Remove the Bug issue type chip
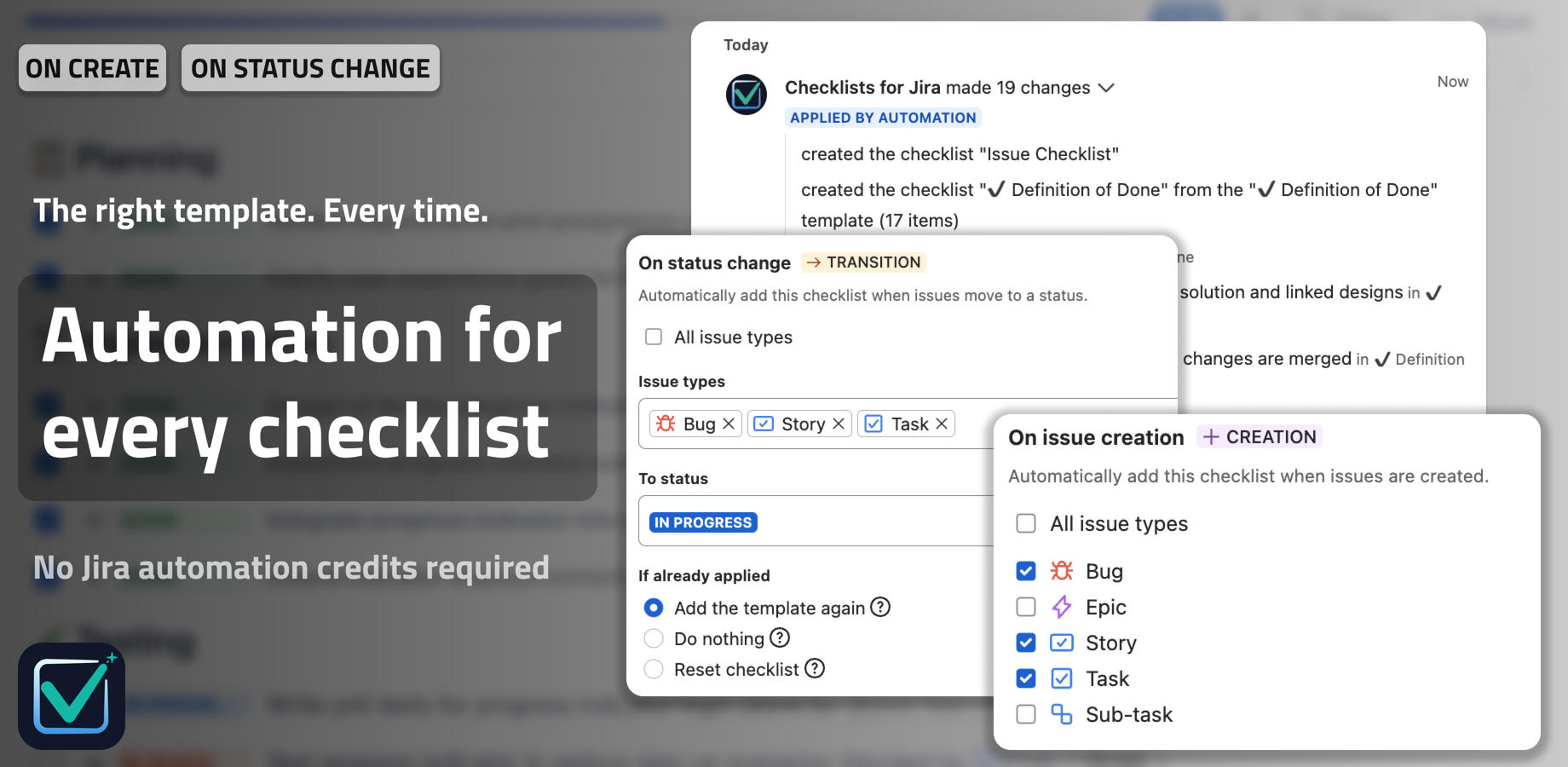The height and width of the screenshot is (767, 1568). point(729,424)
